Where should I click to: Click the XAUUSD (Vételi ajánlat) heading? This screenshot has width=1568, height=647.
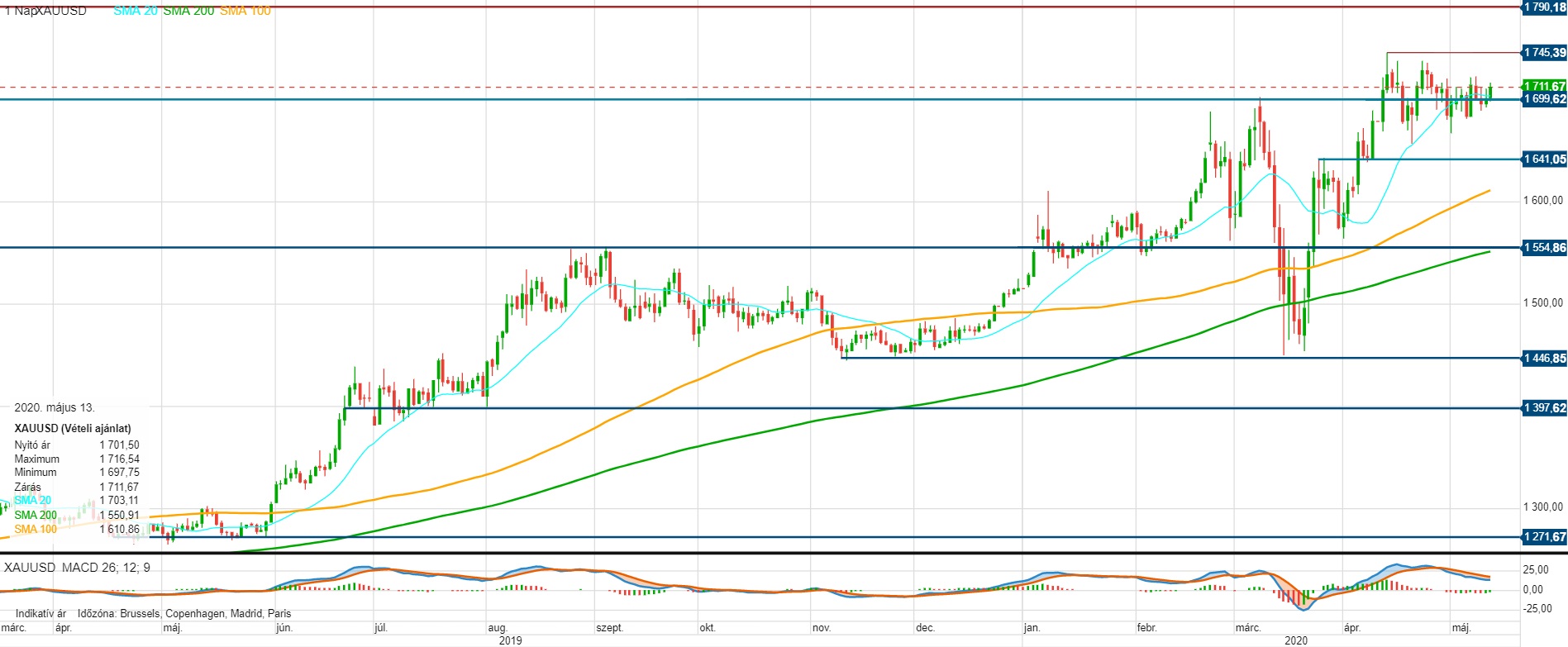73,429
